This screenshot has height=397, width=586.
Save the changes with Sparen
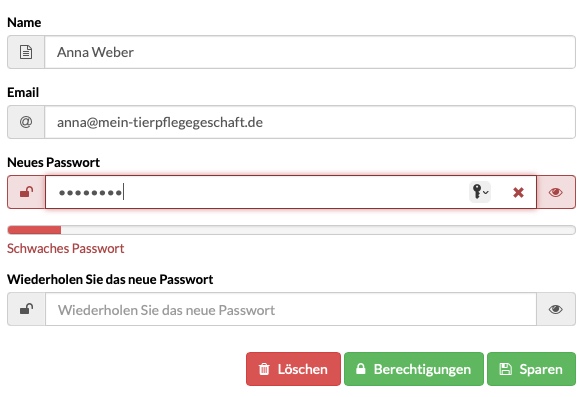coord(531,369)
